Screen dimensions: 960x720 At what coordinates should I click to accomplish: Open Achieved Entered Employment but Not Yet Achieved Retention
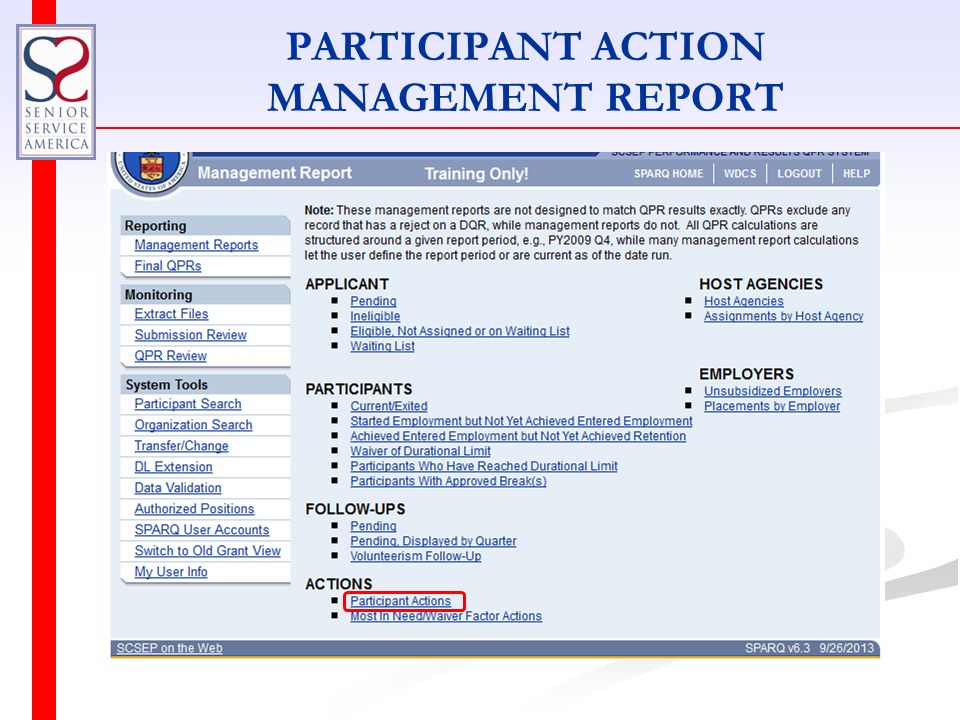tap(518, 436)
